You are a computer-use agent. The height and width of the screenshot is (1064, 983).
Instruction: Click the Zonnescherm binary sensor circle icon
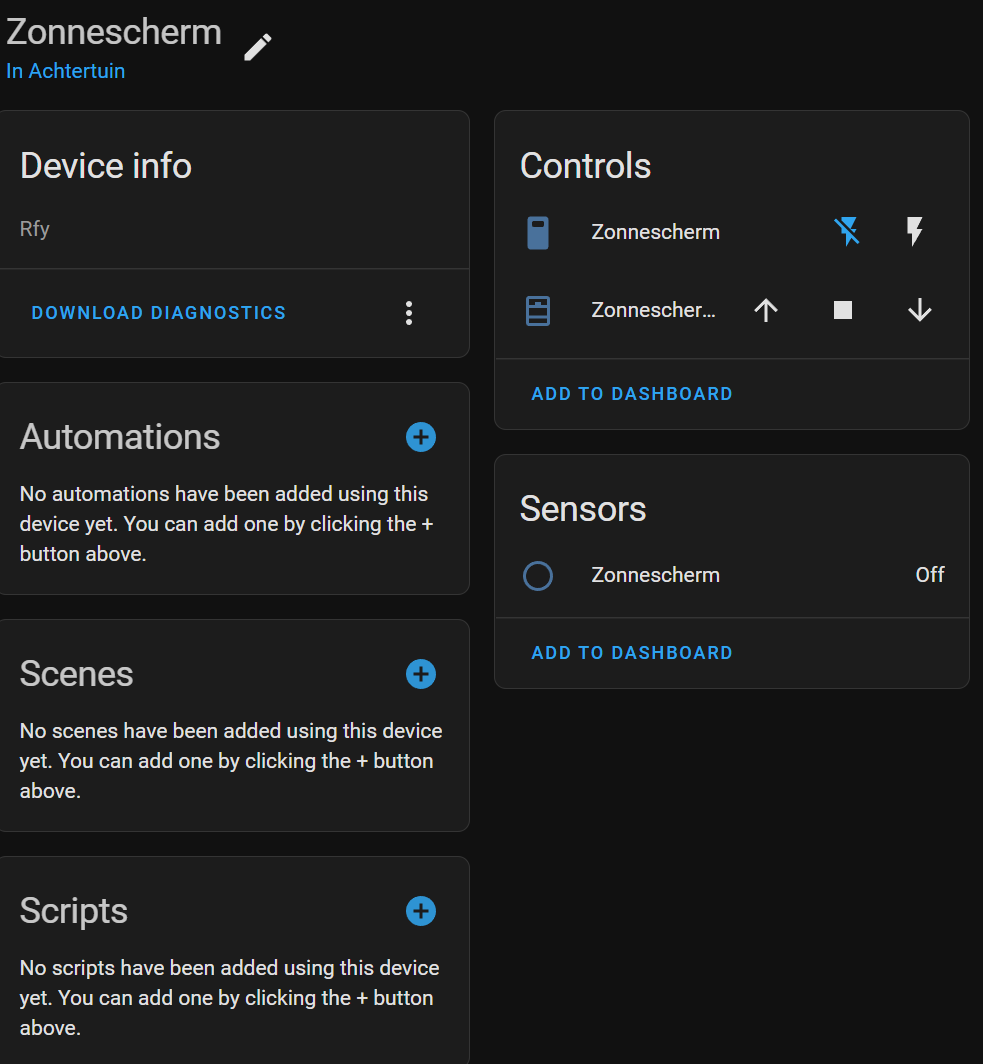pos(538,575)
